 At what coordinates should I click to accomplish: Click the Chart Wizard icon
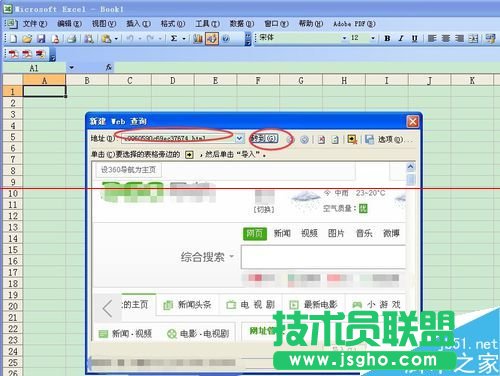pos(198,39)
